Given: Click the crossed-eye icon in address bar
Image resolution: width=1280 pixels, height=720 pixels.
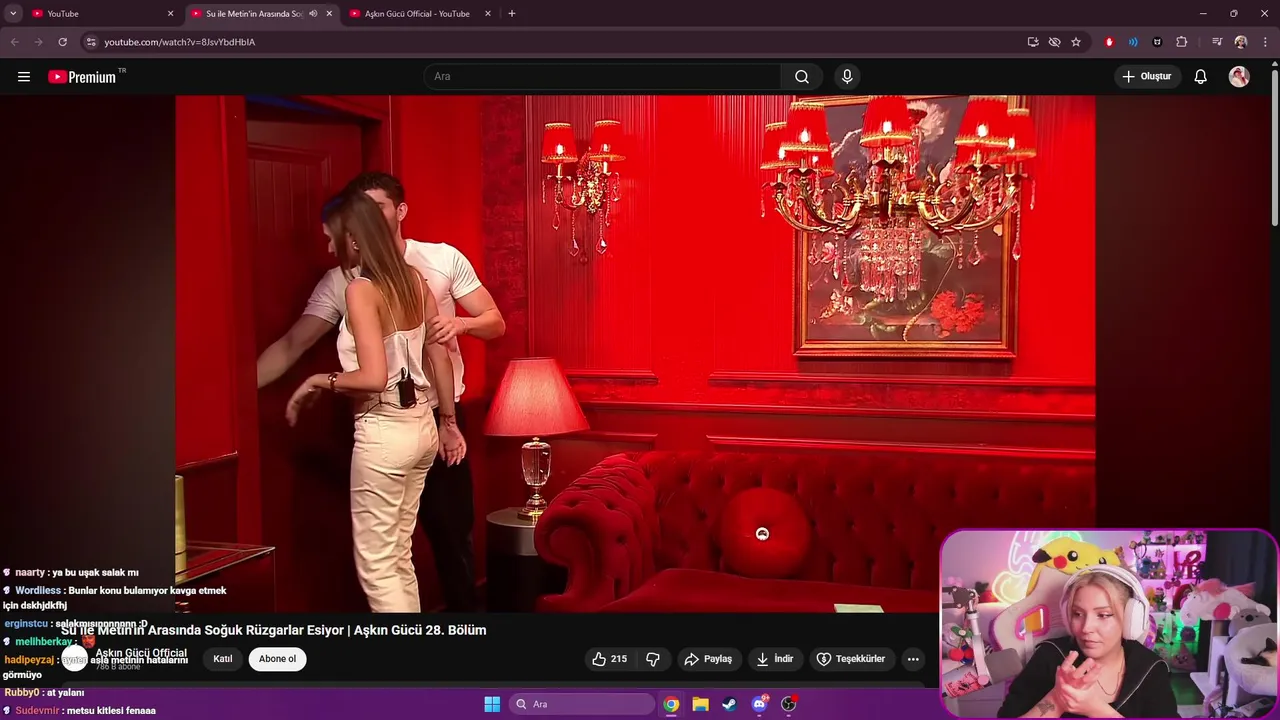Looking at the screenshot, I should click(x=1054, y=42).
